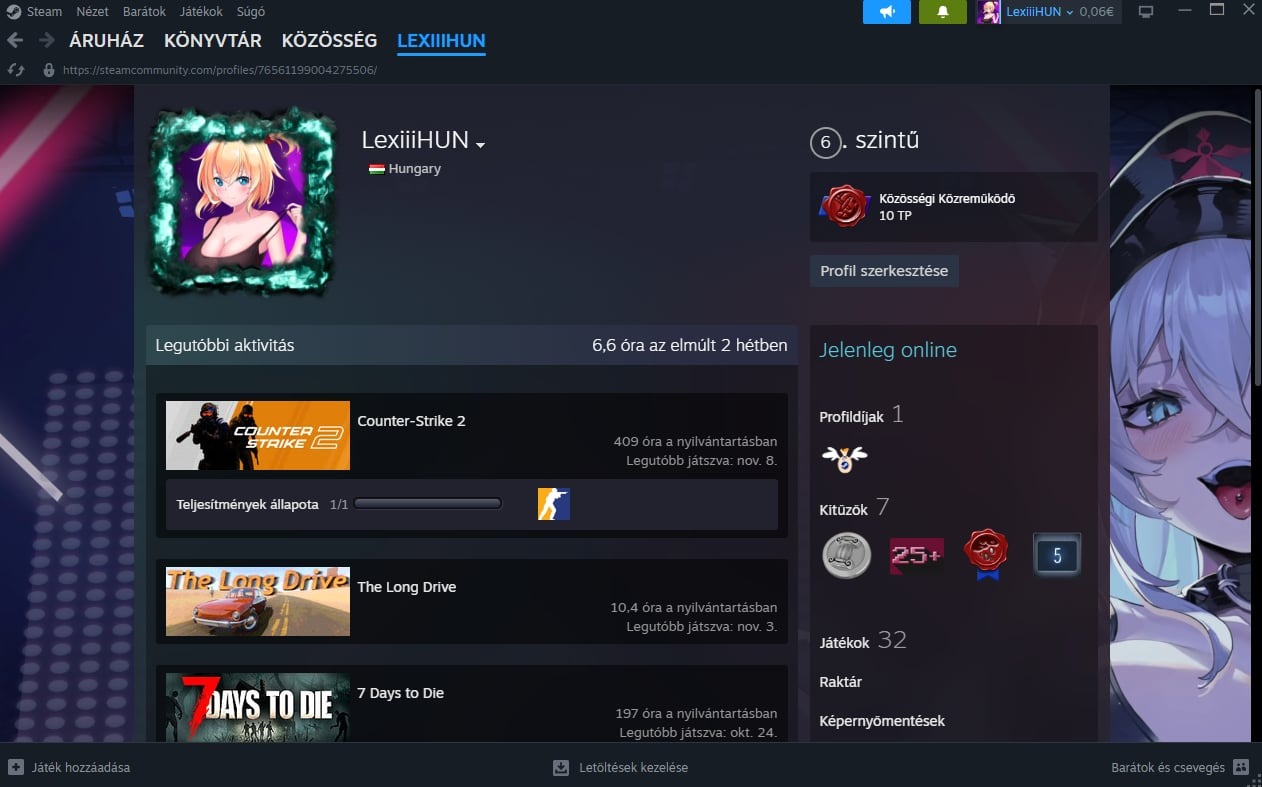Click the wallet balance 0,06€

click(1097, 12)
